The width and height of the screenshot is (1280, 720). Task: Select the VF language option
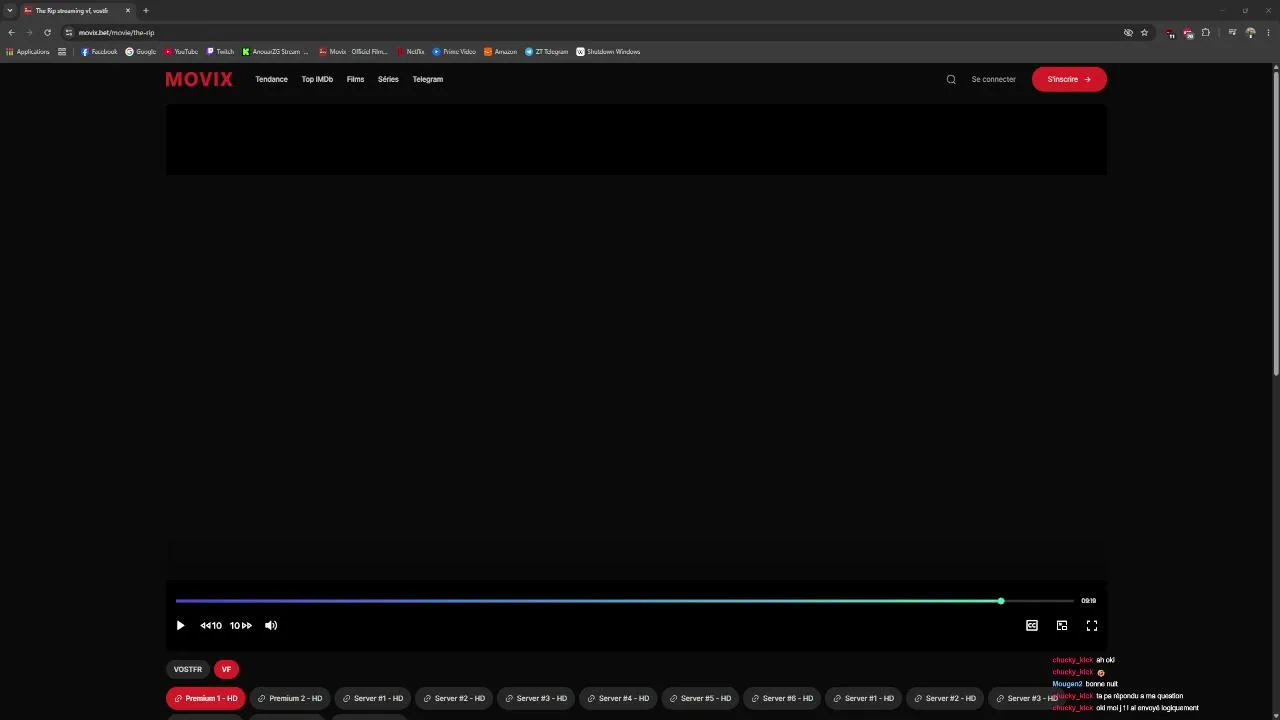tap(226, 669)
